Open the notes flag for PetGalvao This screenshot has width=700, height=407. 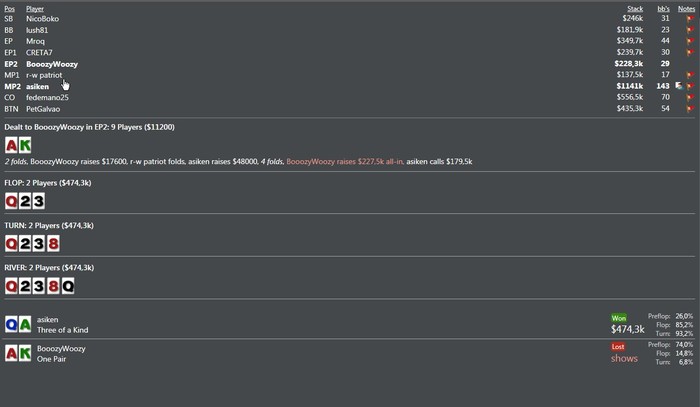[x=690, y=108]
